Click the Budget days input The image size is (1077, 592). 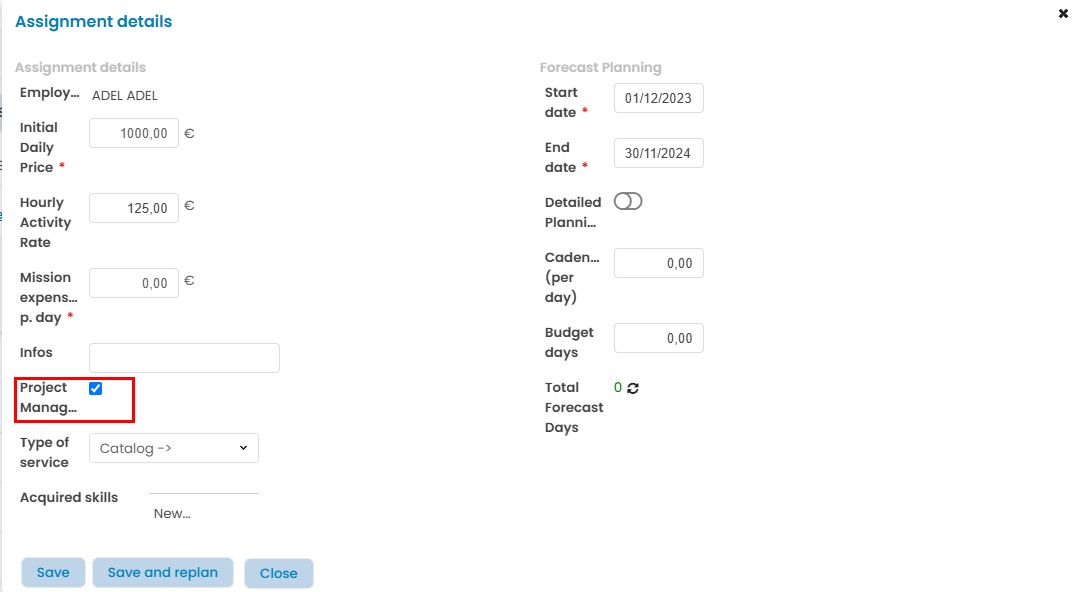click(x=658, y=338)
